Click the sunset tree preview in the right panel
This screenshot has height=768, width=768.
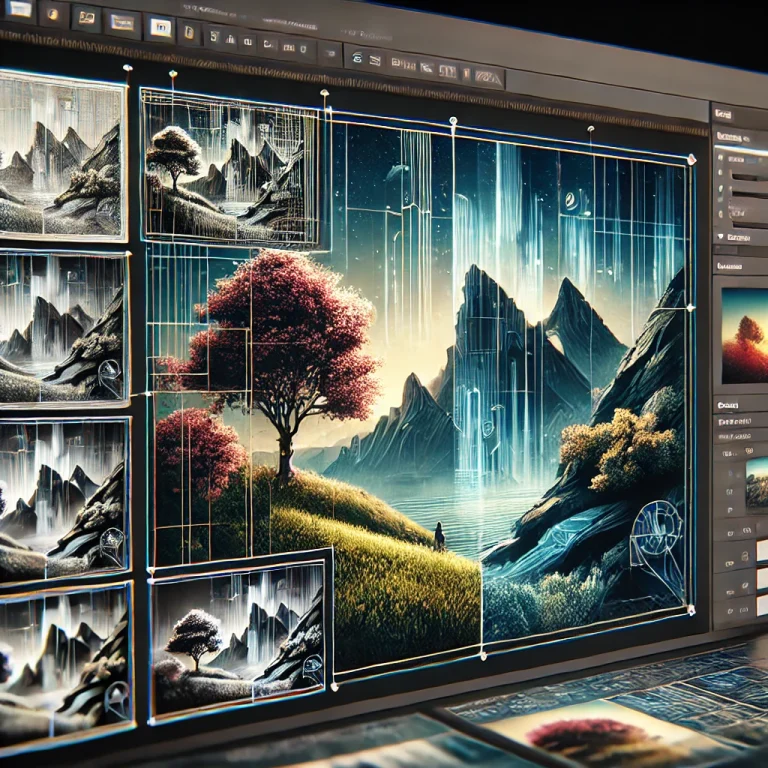coord(744,338)
